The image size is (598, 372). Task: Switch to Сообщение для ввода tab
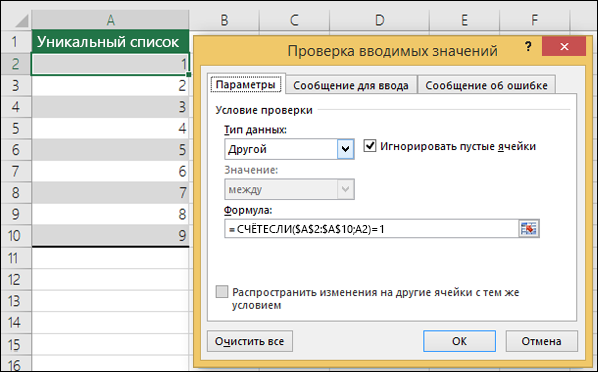351,85
